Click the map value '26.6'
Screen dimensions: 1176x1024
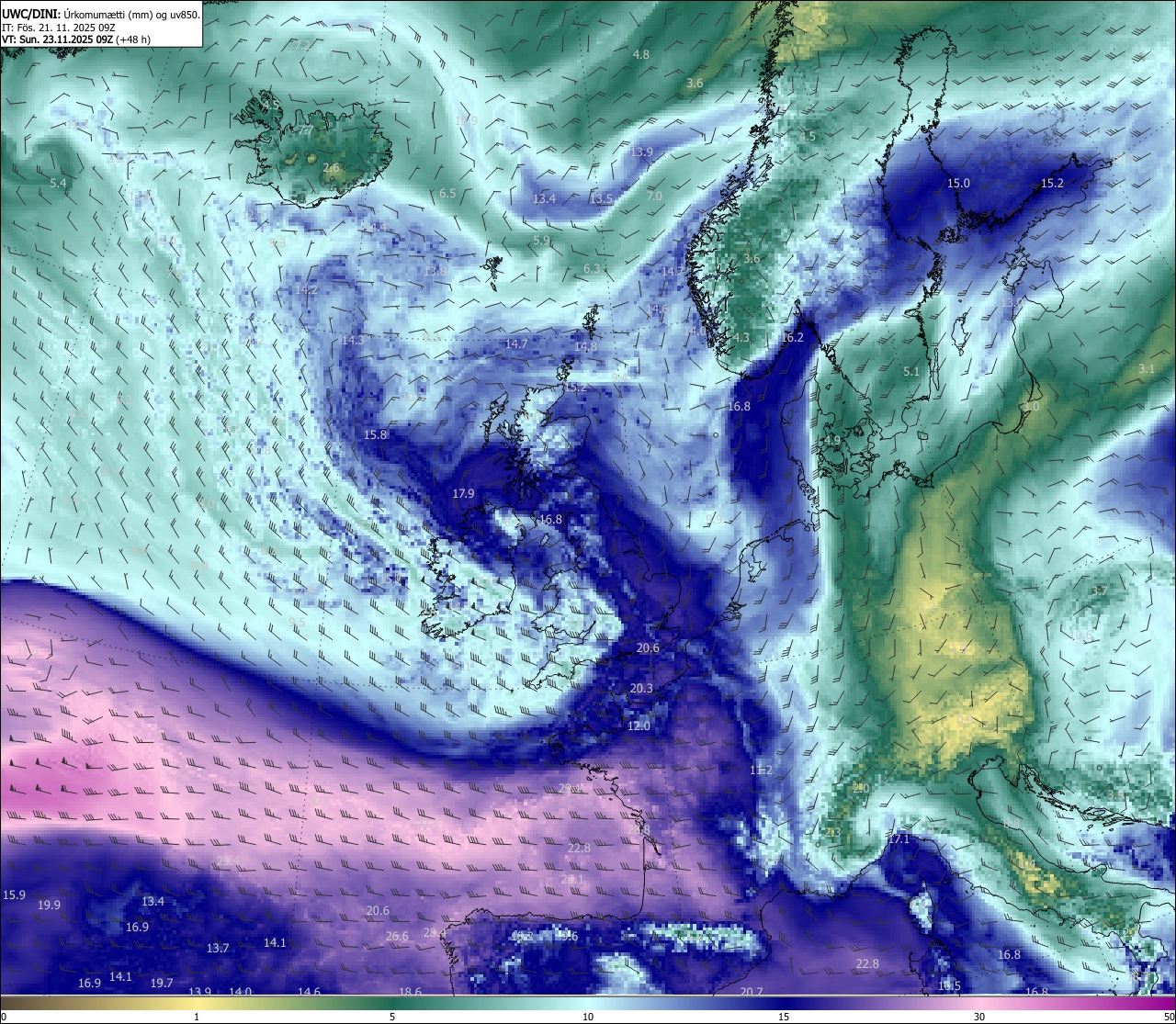[397, 937]
